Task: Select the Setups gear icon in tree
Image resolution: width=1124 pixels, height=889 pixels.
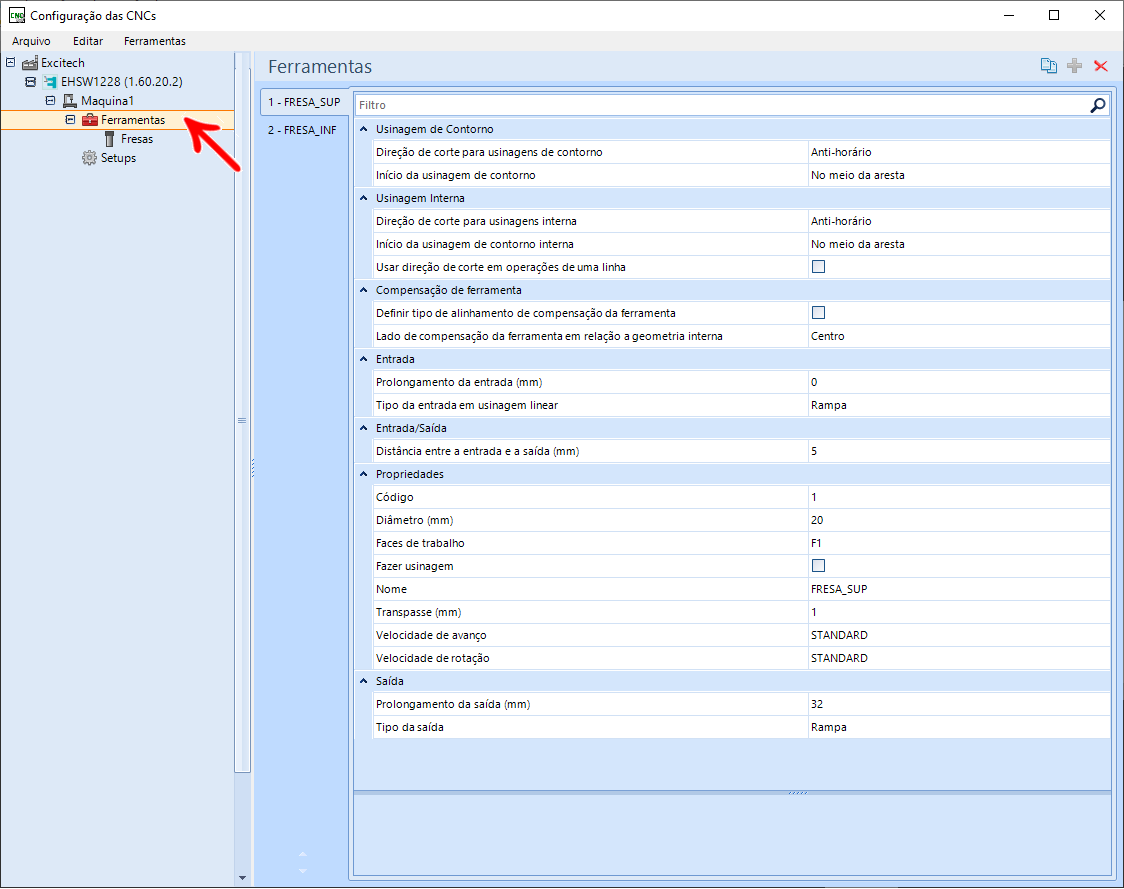Action: pos(89,158)
